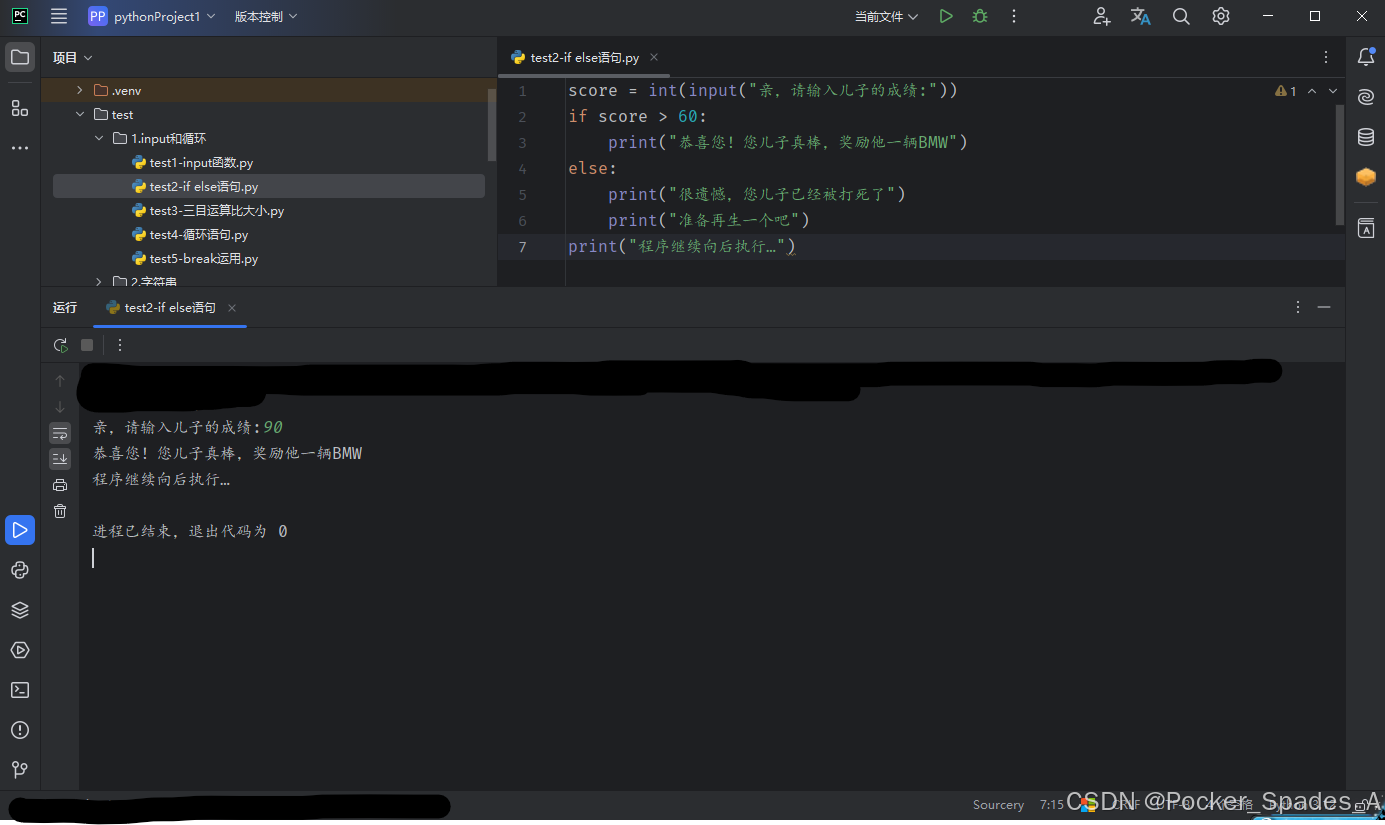This screenshot has height=825, width=1385.
Task: Open pythonProject1 project dropdown
Action: click(152, 16)
